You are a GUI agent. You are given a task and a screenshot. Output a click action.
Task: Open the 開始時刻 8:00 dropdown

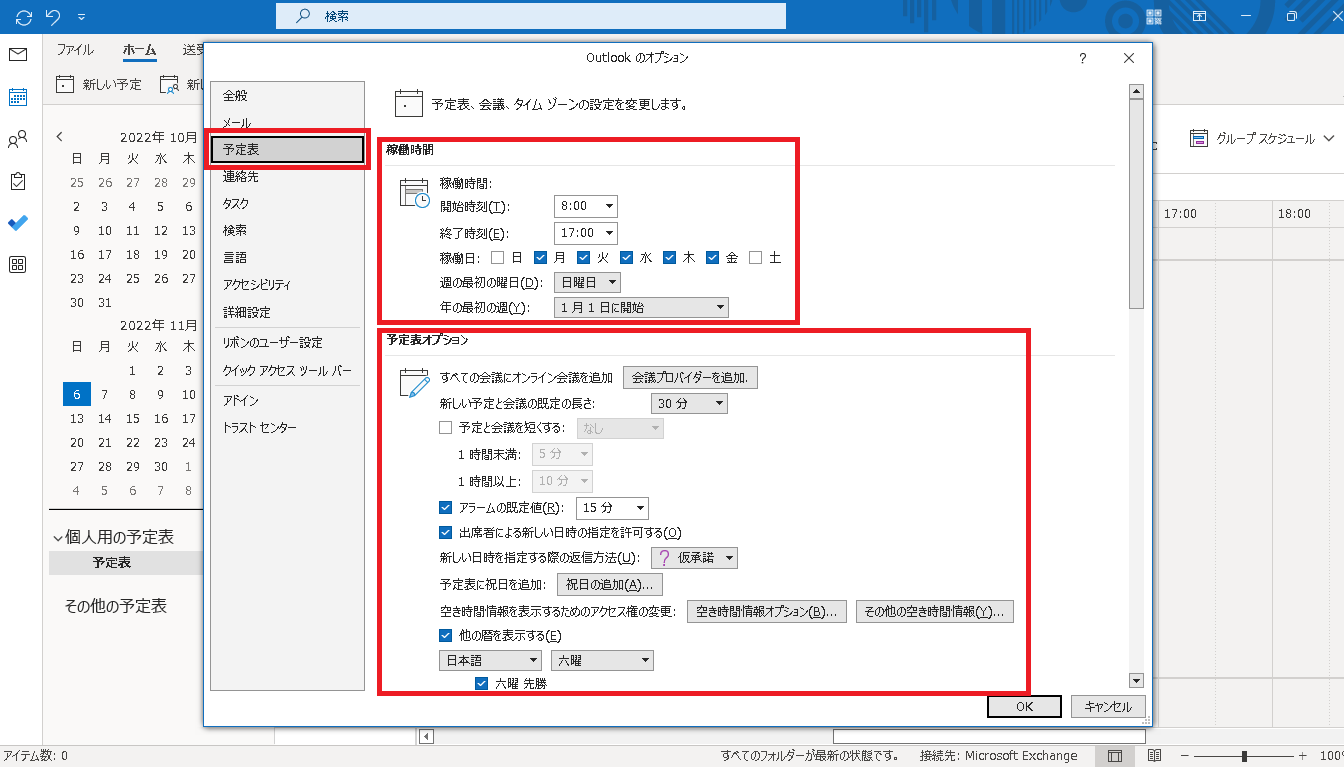click(x=585, y=206)
